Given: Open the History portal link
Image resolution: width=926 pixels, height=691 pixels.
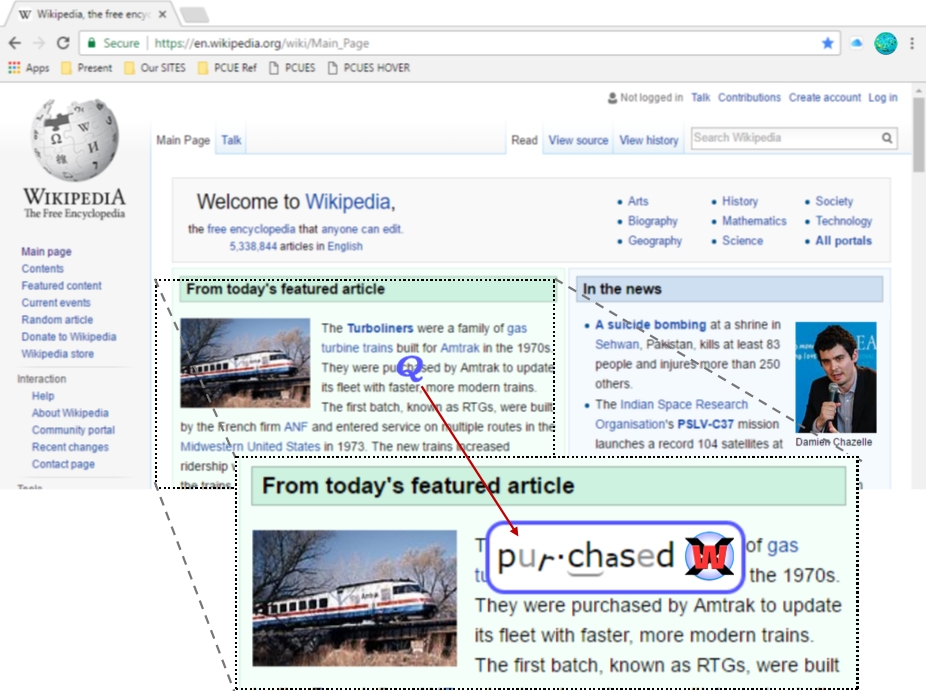Looking at the screenshot, I should pos(740,201).
